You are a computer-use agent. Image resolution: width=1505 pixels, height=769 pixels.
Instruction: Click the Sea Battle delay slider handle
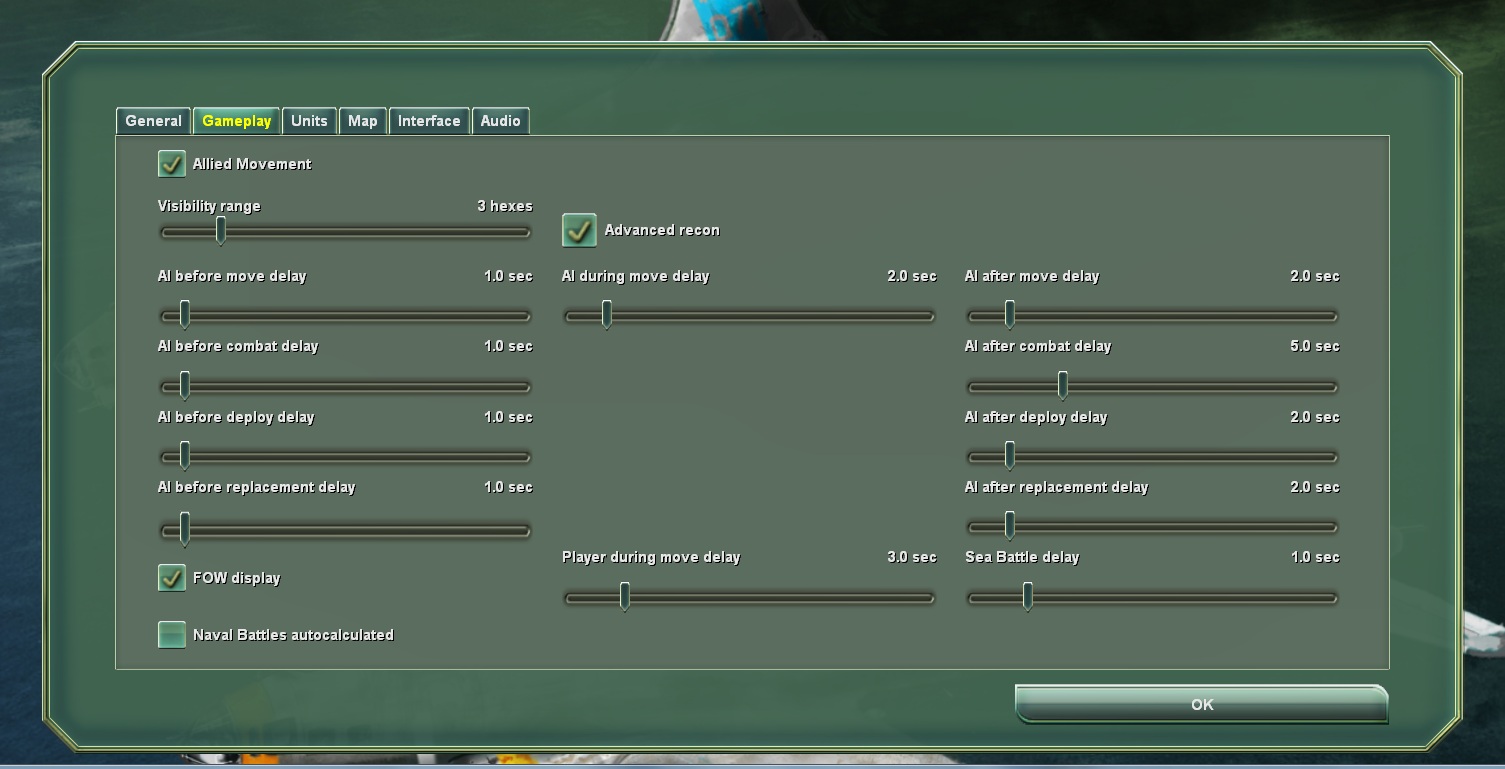pos(1028,597)
